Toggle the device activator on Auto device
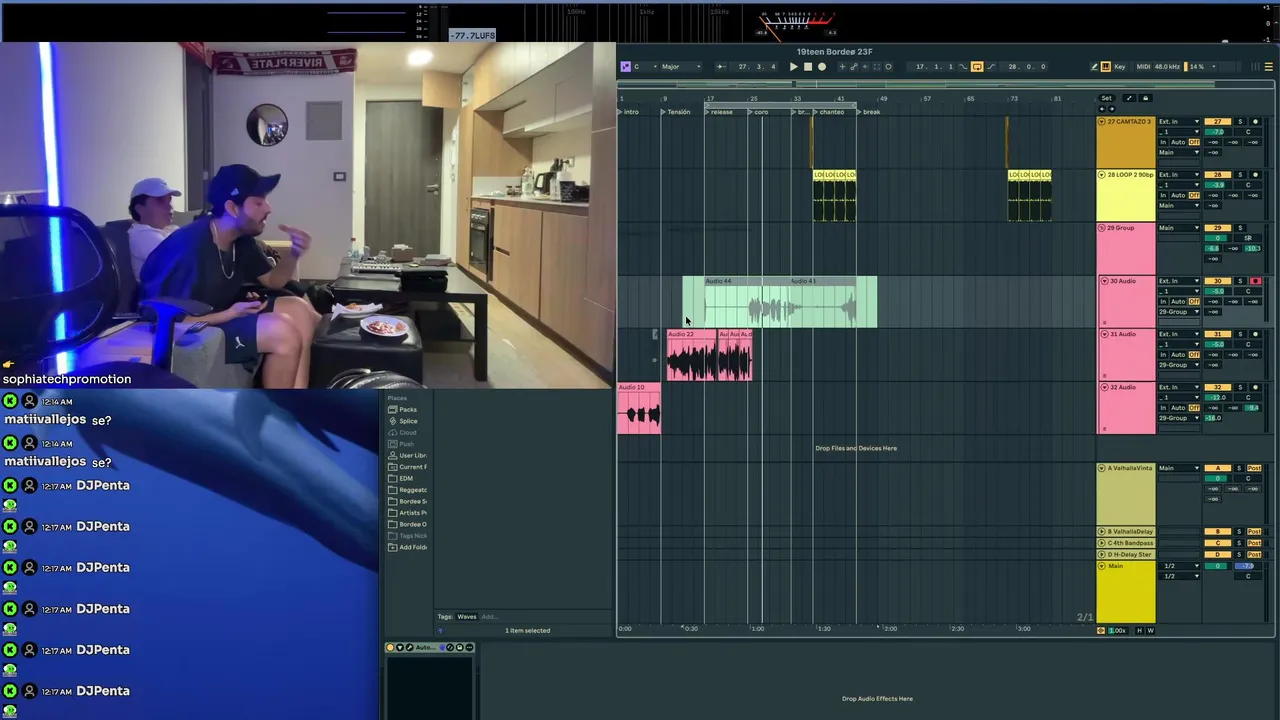The image size is (1280, 720). click(x=391, y=648)
